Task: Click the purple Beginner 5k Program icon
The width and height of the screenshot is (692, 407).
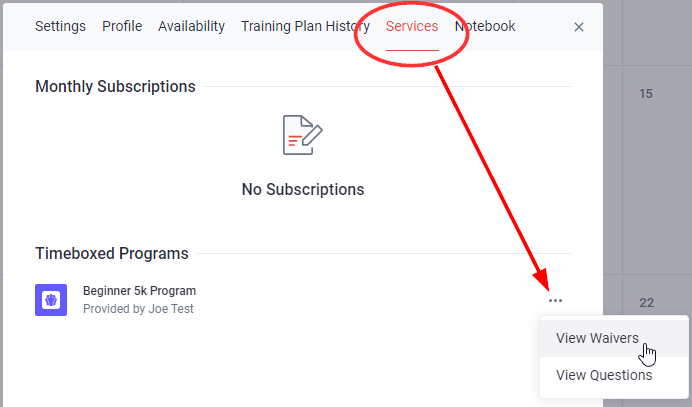Action: pyautogui.click(x=51, y=300)
